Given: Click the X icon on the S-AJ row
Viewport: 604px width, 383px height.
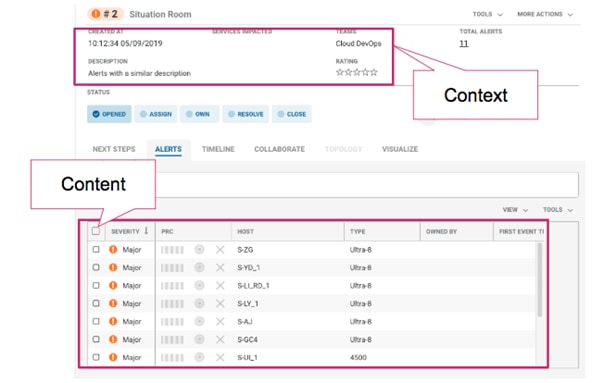Looking at the screenshot, I should click(x=220, y=321).
